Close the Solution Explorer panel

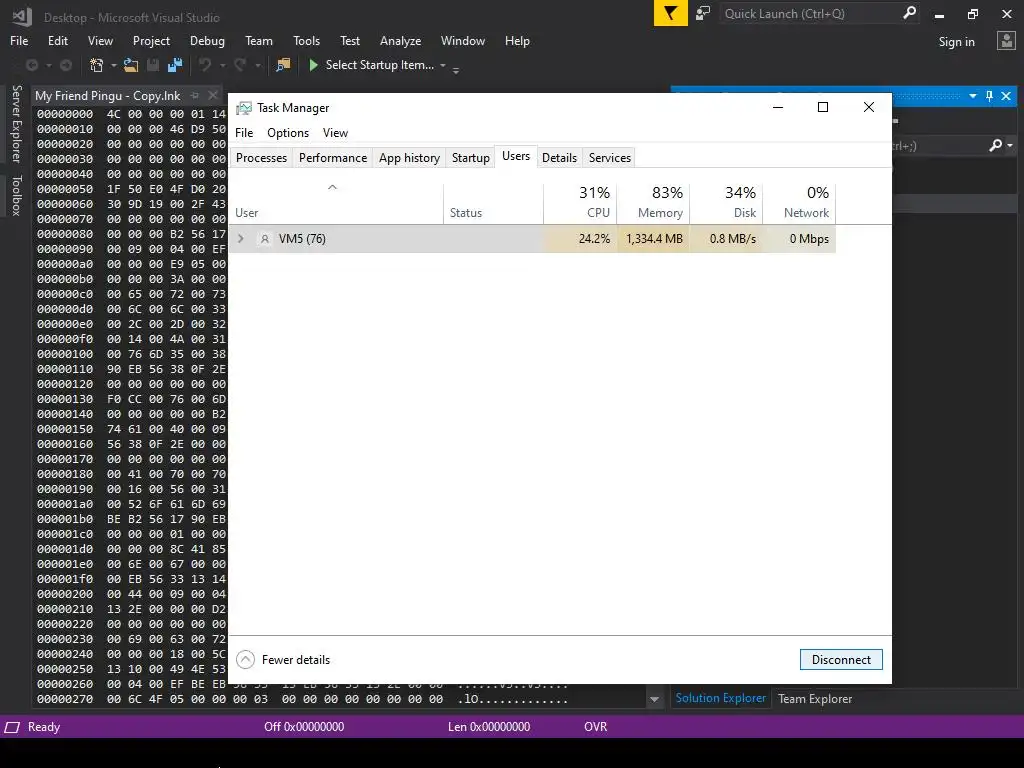(x=1006, y=96)
